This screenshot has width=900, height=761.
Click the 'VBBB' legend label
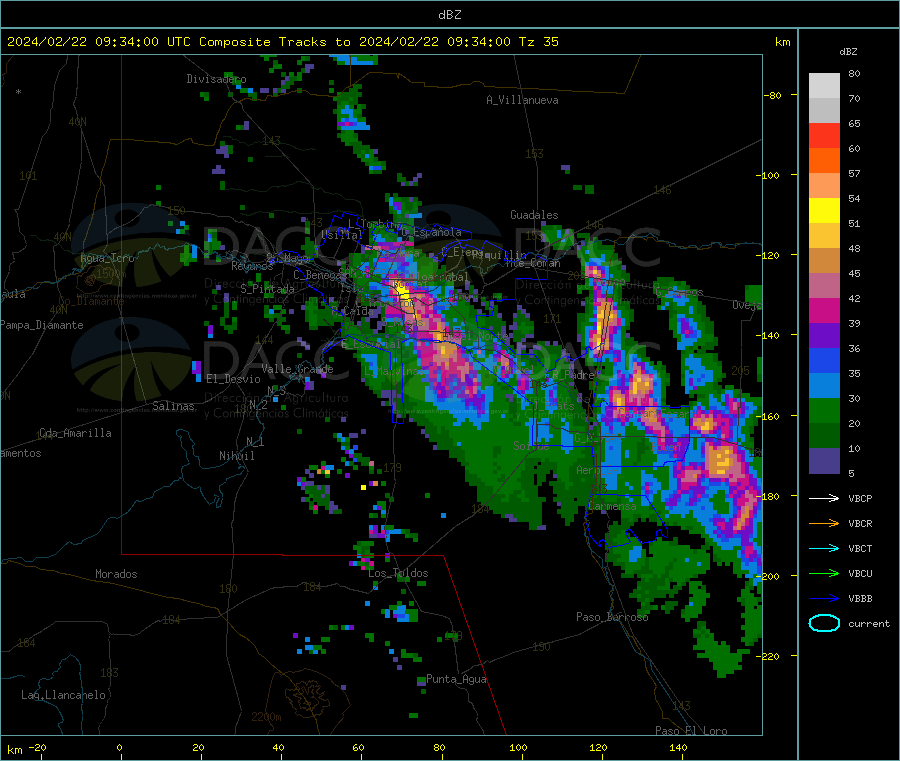pyautogui.click(x=860, y=599)
